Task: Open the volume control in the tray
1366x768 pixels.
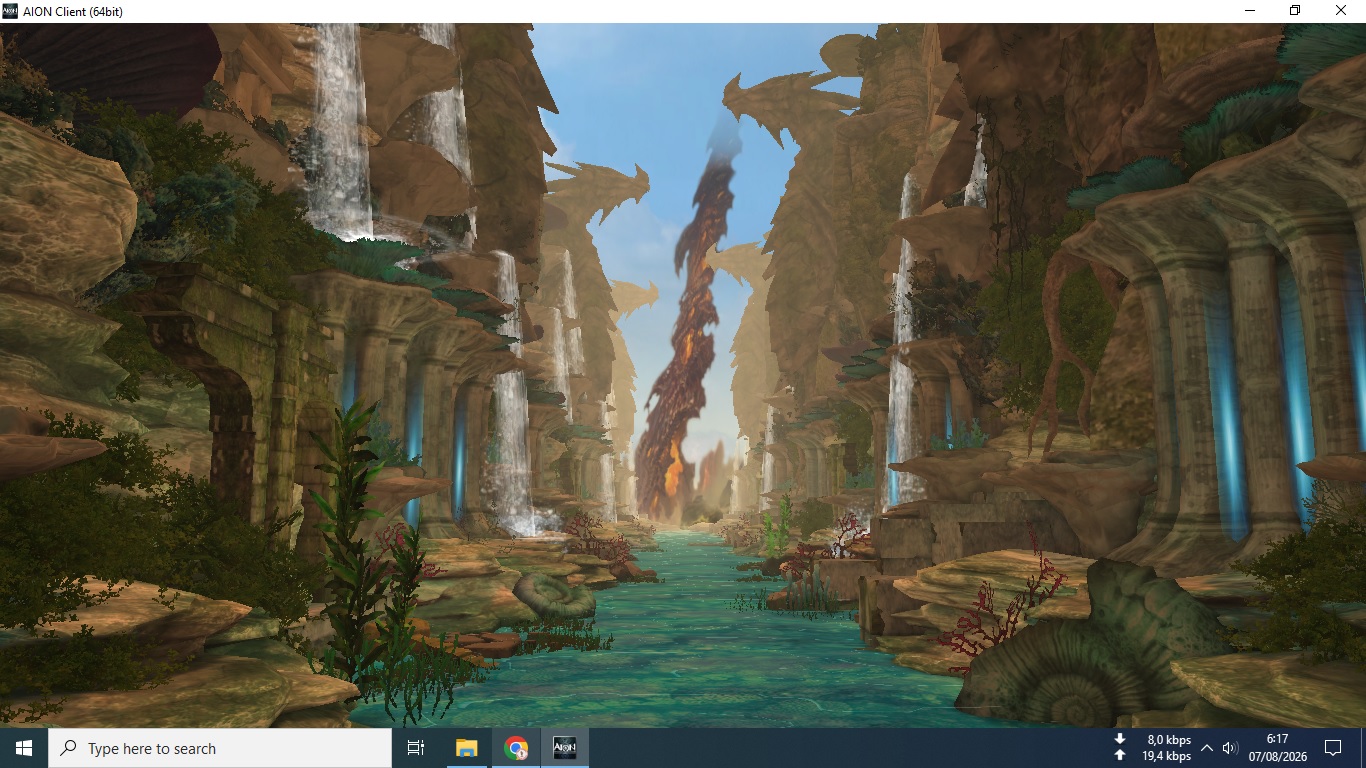Action: [x=1230, y=748]
